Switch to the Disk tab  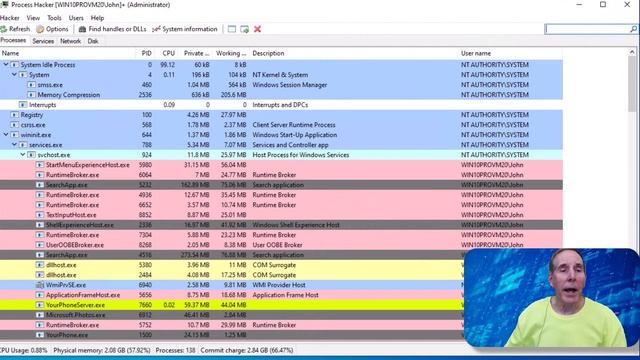(x=93, y=41)
